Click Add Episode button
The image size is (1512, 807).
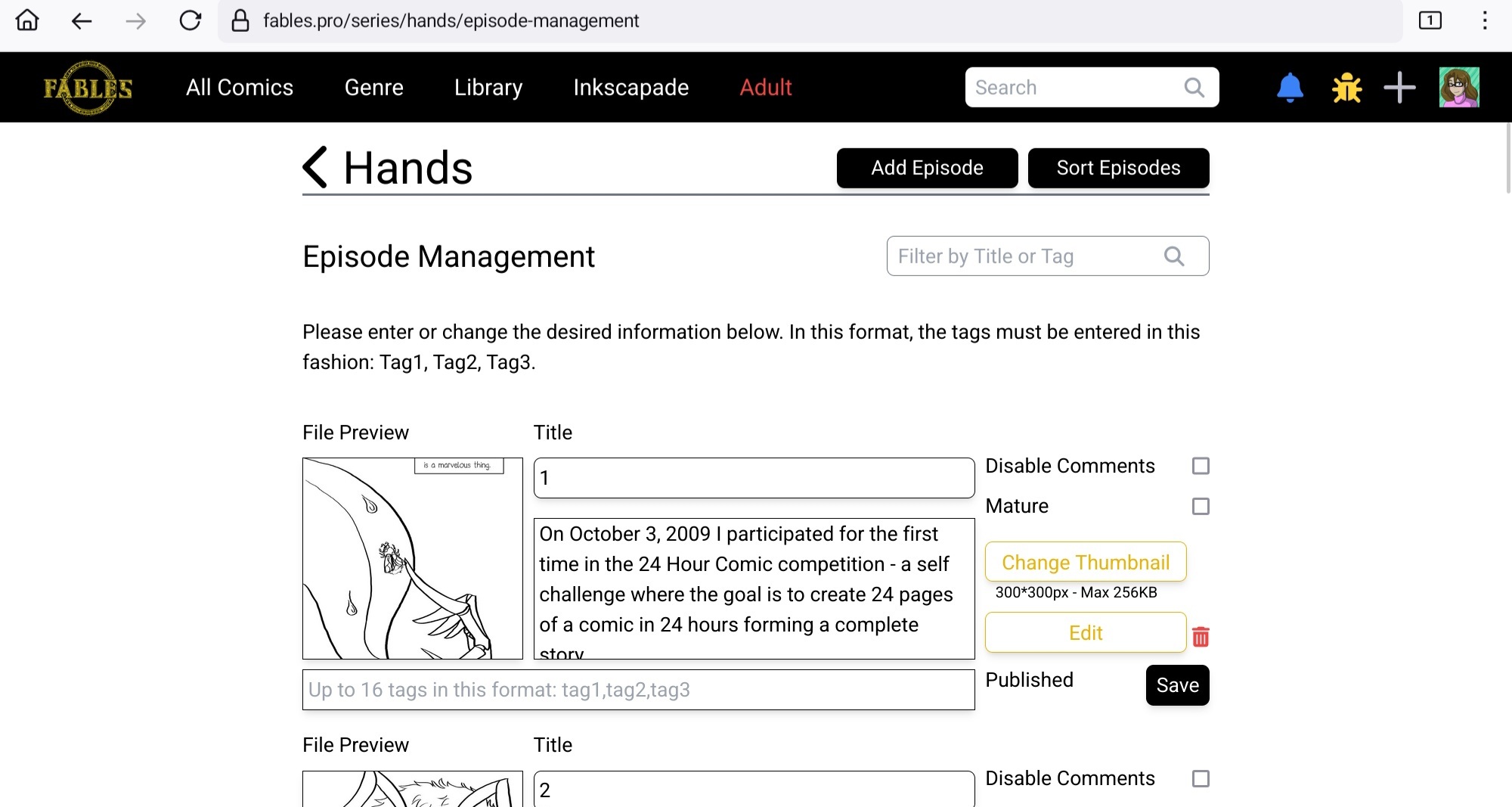(x=927, y=168)
